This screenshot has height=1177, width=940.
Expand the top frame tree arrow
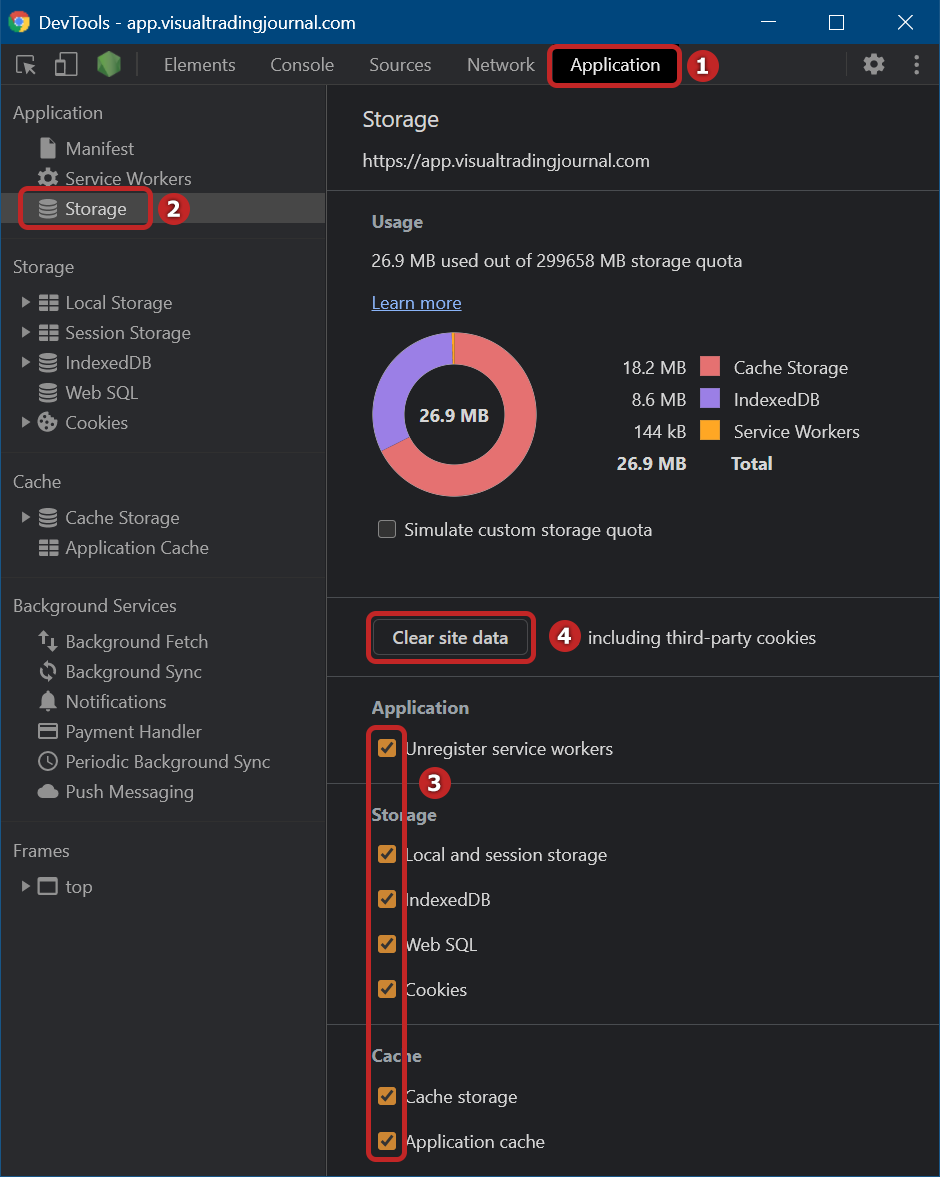point(26,887)
